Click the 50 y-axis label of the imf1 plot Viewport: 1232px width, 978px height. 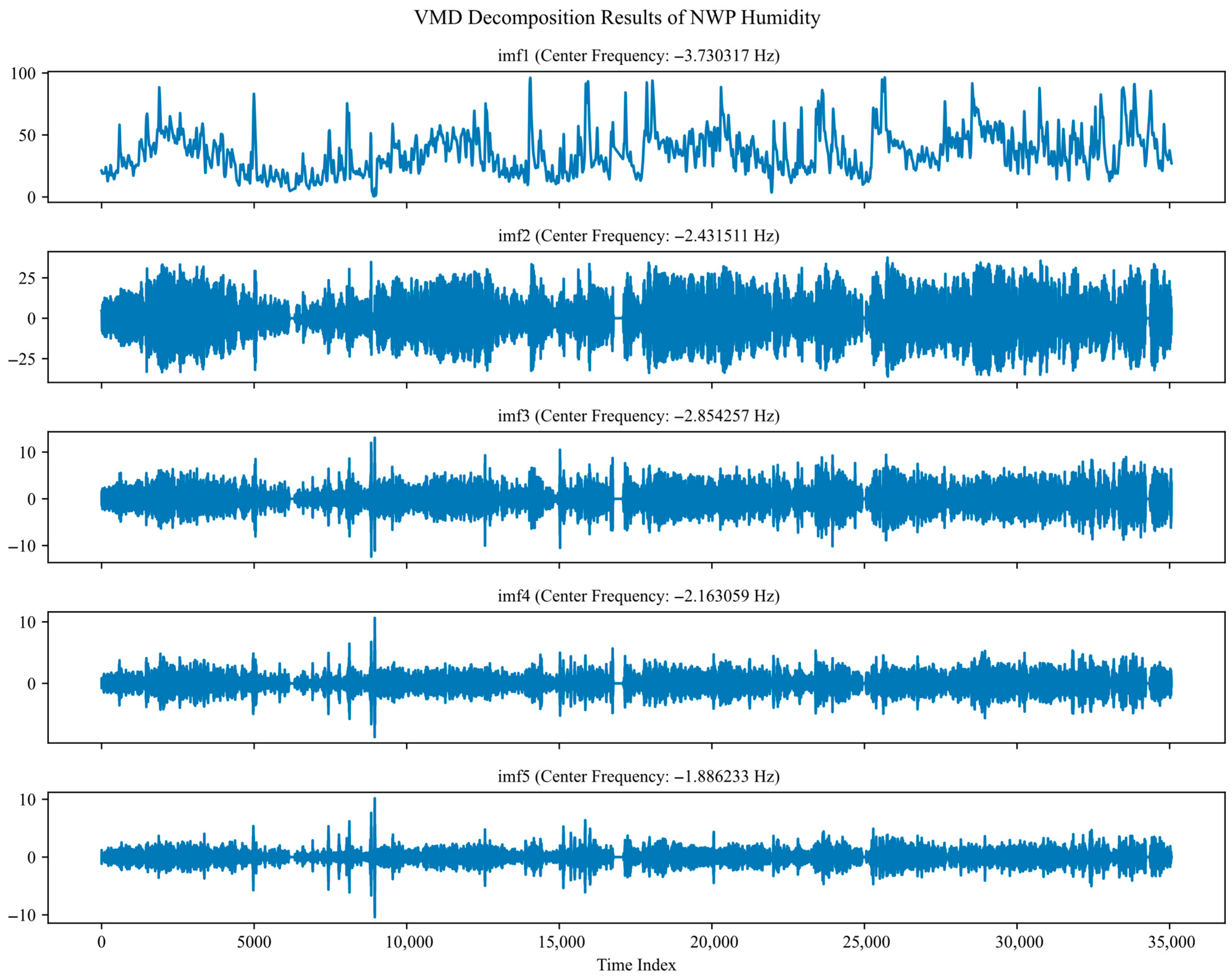pyautogui.click(x=27, y=136)
